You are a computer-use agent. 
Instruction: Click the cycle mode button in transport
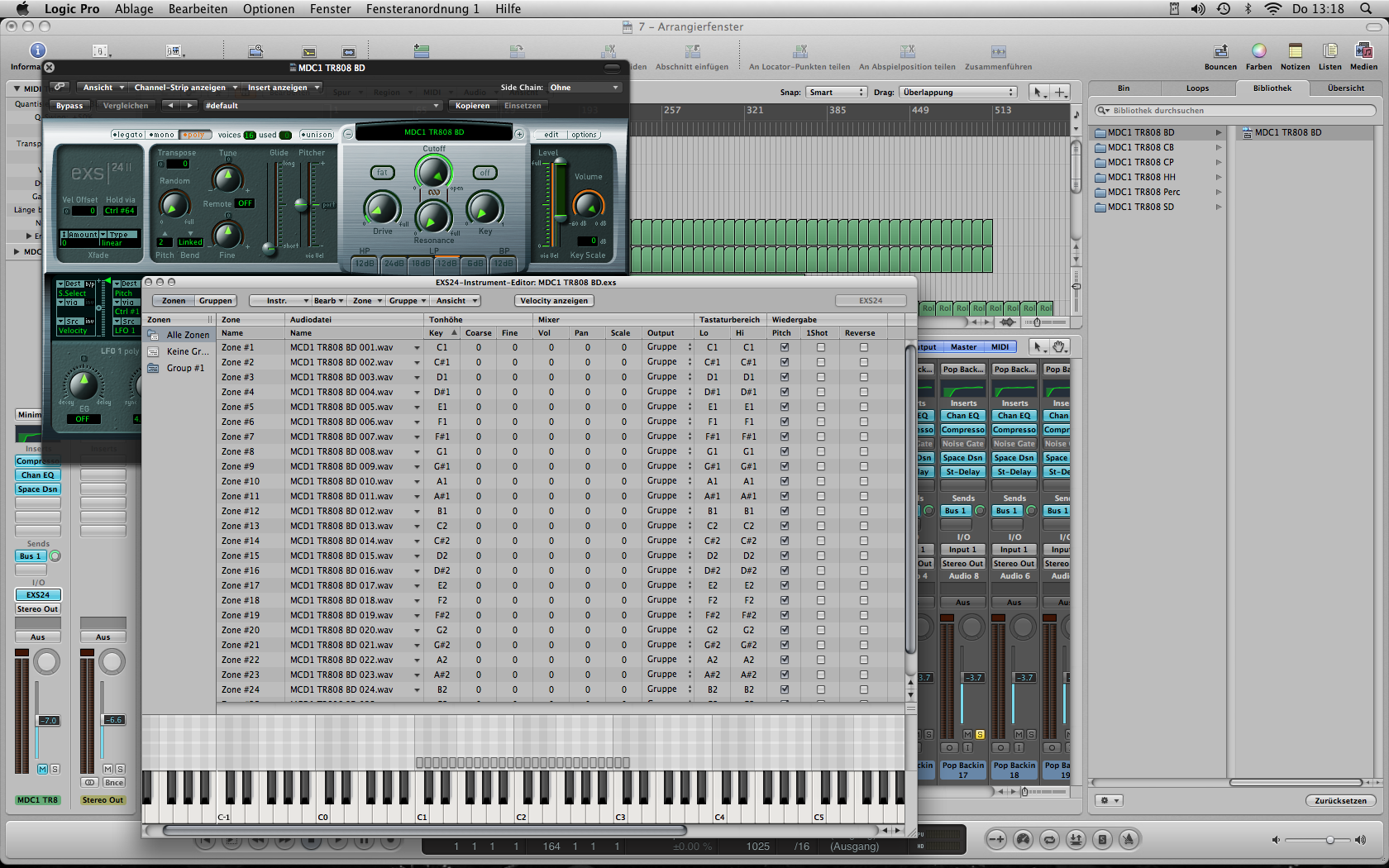[1049, 840]
